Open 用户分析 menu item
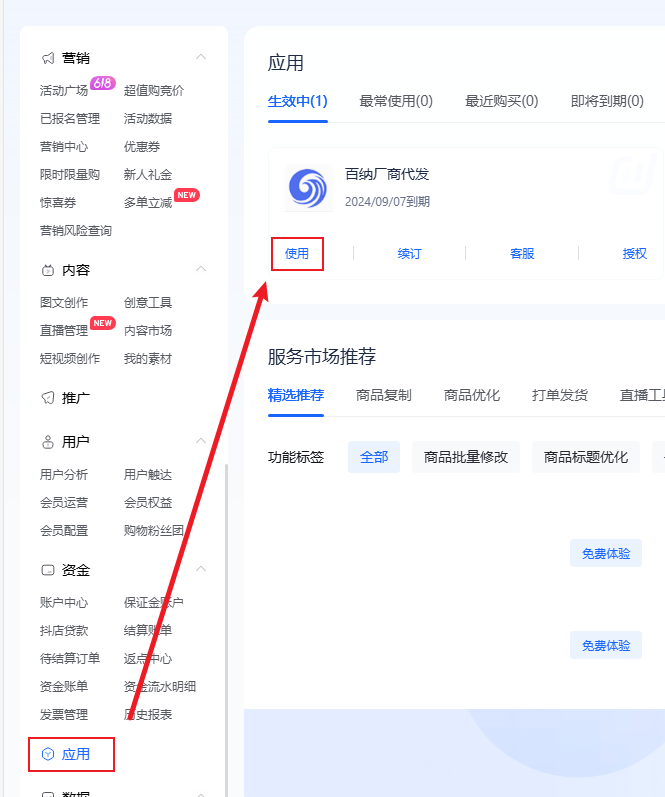 [x=64, y=475]
